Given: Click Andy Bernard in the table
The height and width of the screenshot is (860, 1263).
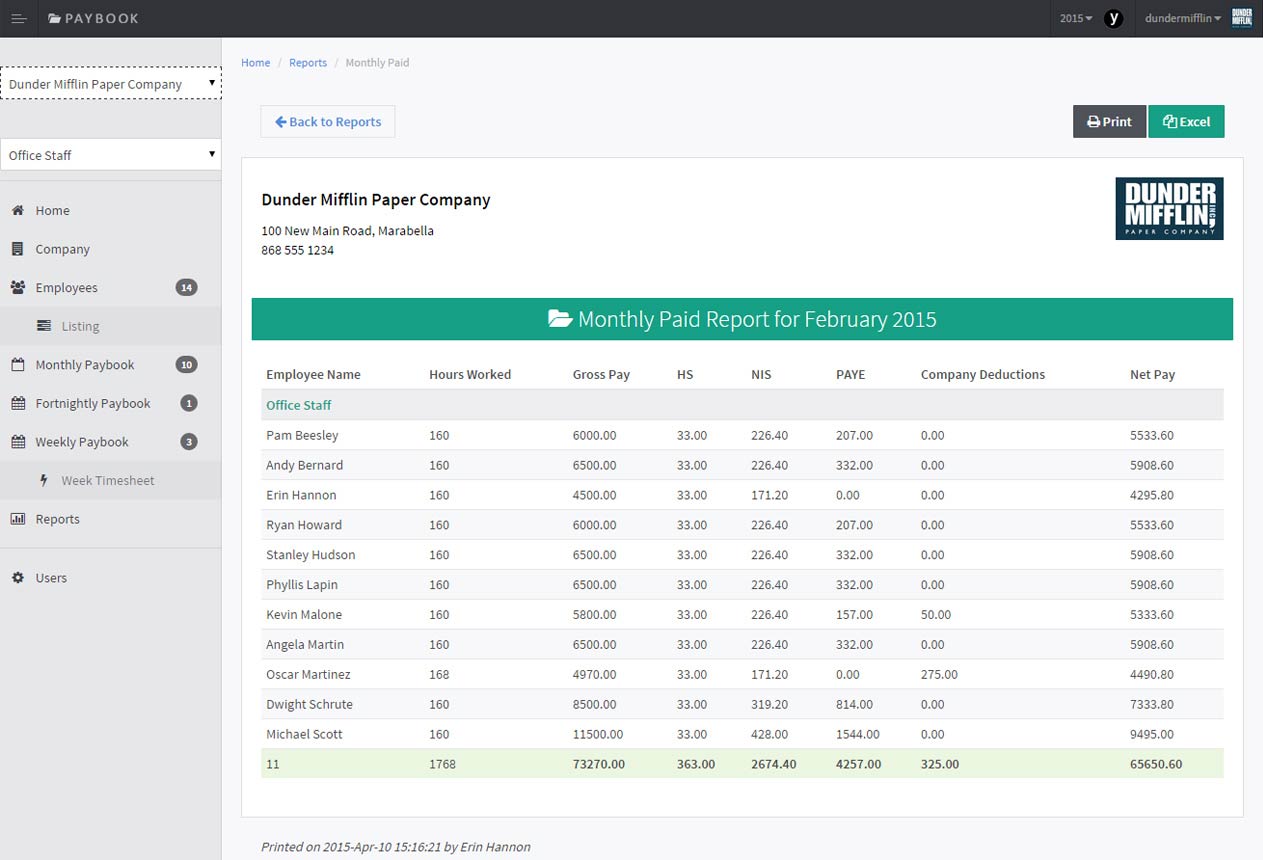Looking at the screenshot, I should [x=304, y=465].
